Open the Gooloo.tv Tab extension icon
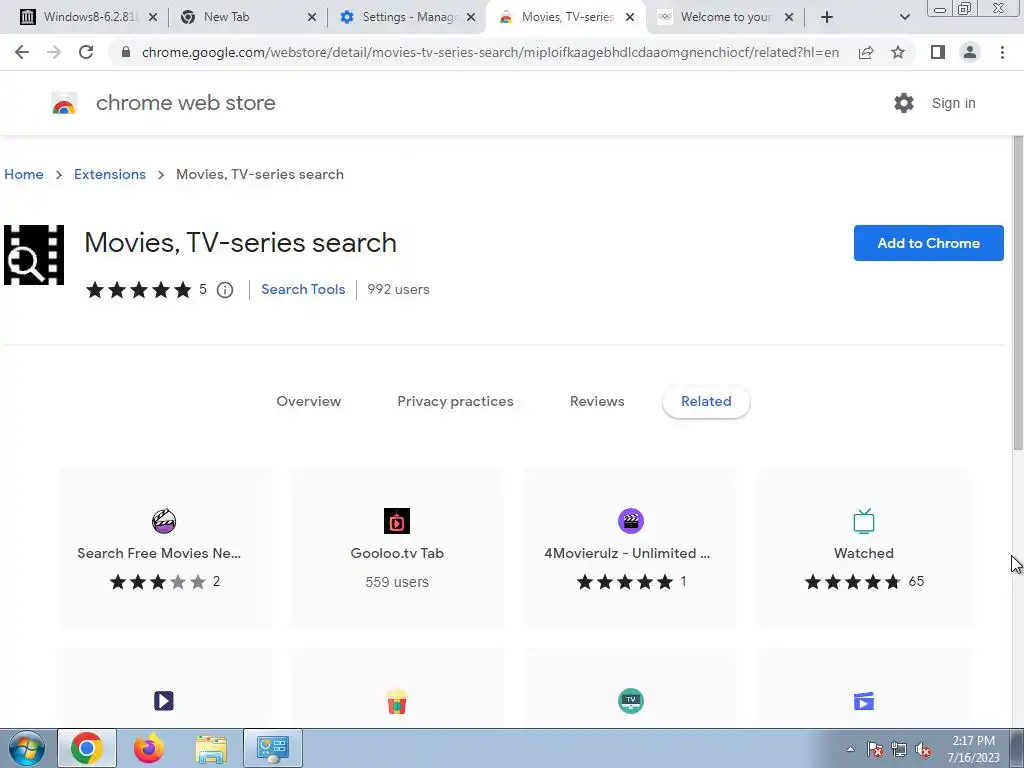Viewport: 1024px width, 768px height. click(397, 521)
